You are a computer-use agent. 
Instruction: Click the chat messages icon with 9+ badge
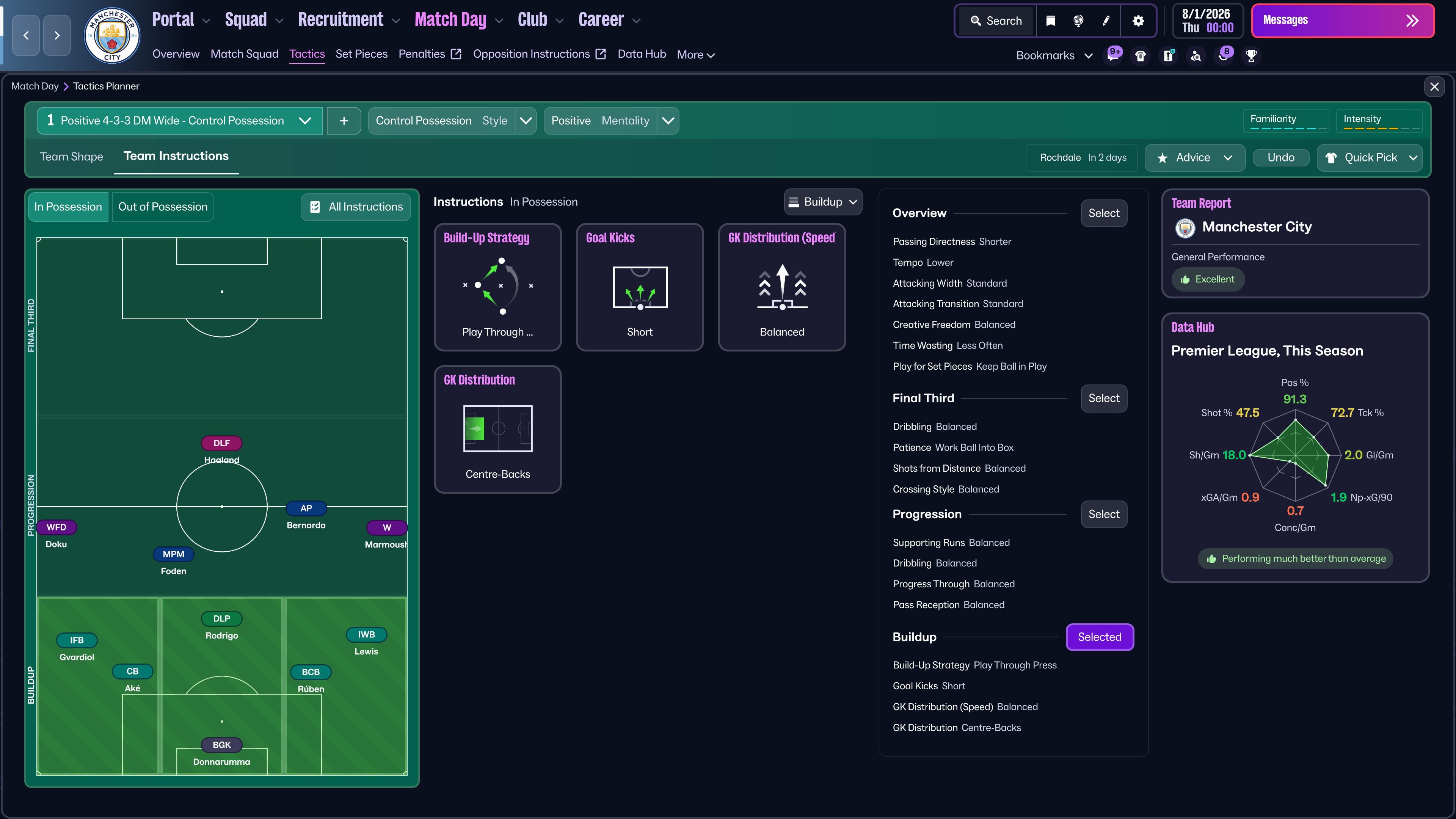pos(1113,55)
